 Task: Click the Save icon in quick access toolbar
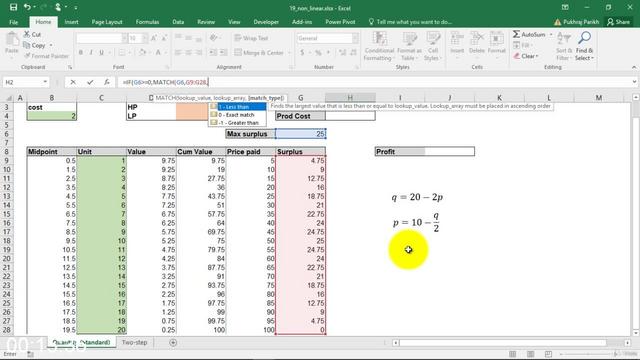[13, 7]
